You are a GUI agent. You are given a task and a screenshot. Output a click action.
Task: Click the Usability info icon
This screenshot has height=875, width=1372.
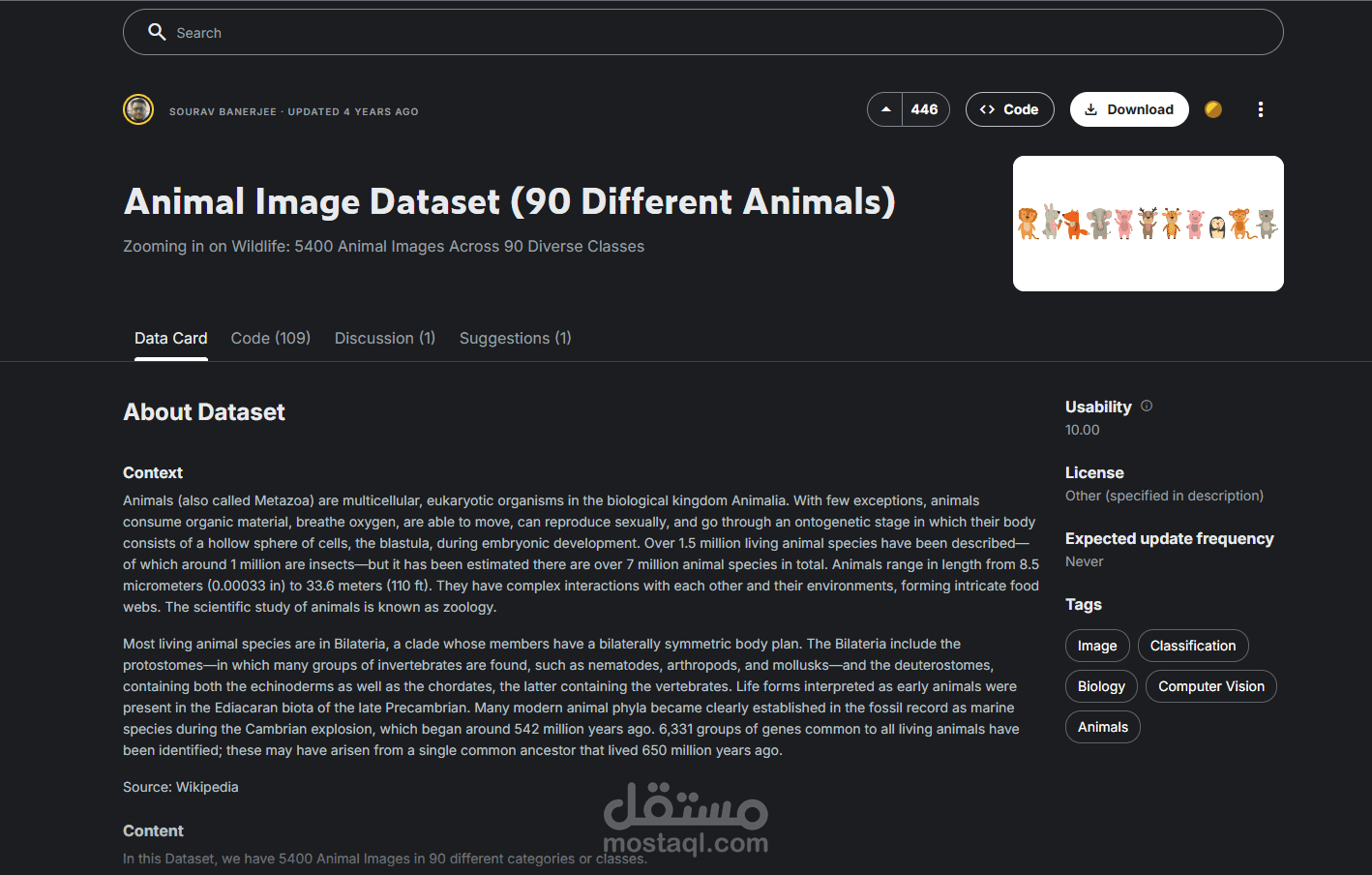(1146, 406)
